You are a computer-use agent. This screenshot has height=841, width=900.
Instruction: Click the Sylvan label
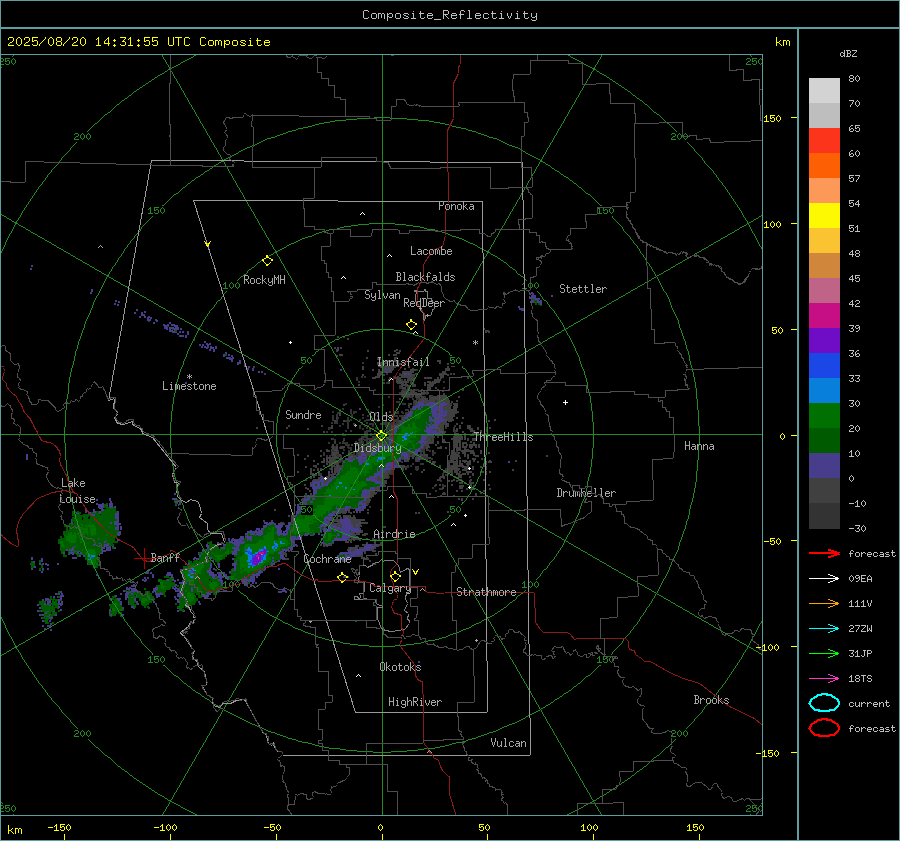coord(382,295)
